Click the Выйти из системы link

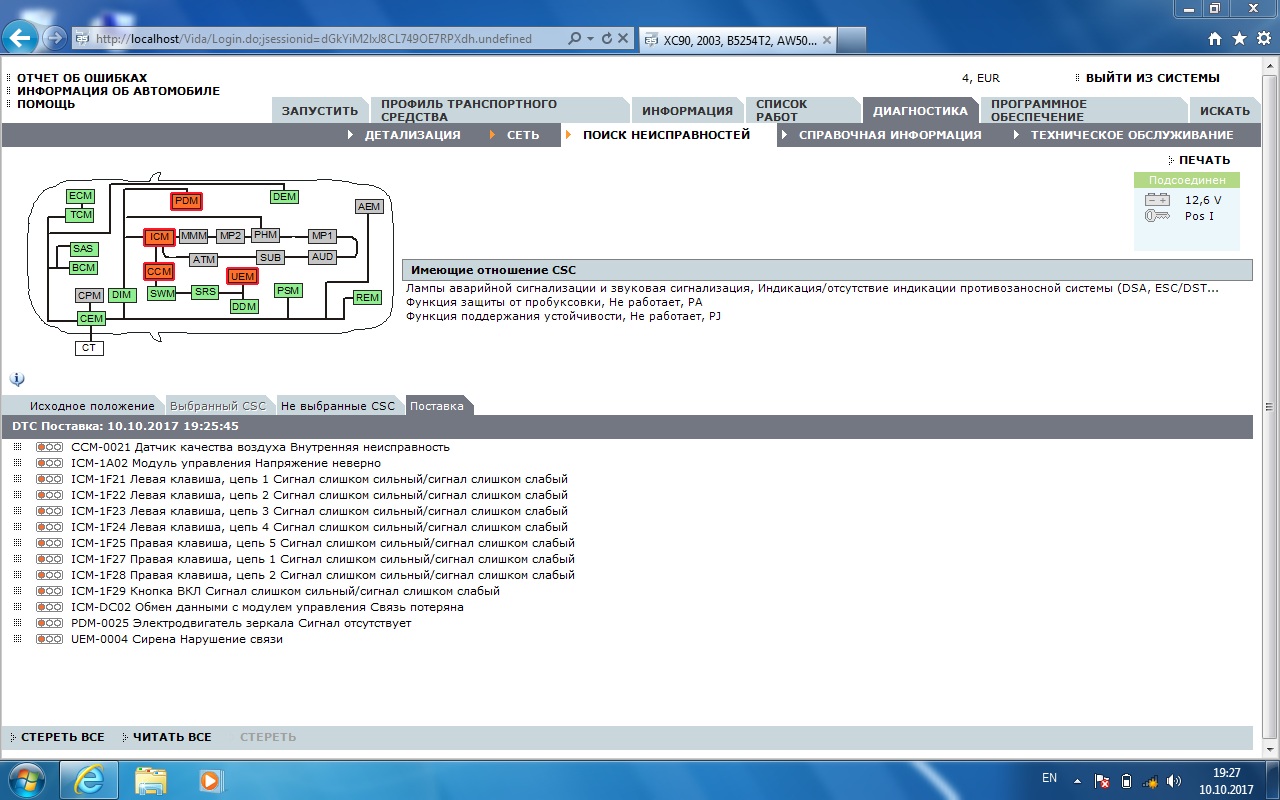click(x=1152, y=78)
